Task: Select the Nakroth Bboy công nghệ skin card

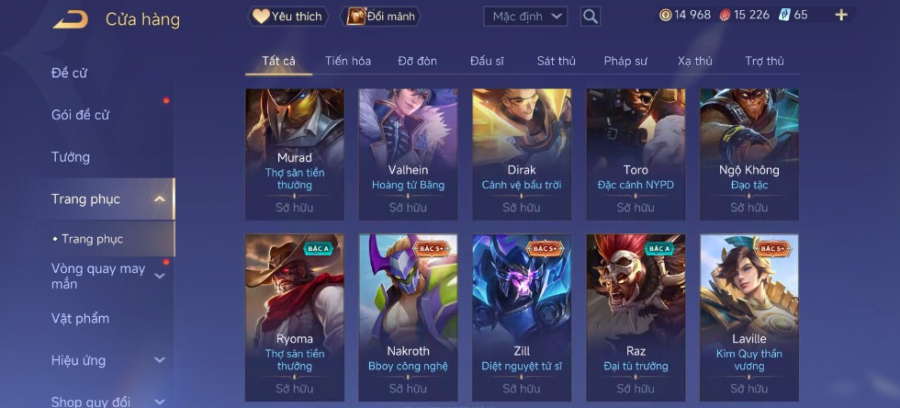Action: click(408, 317)
